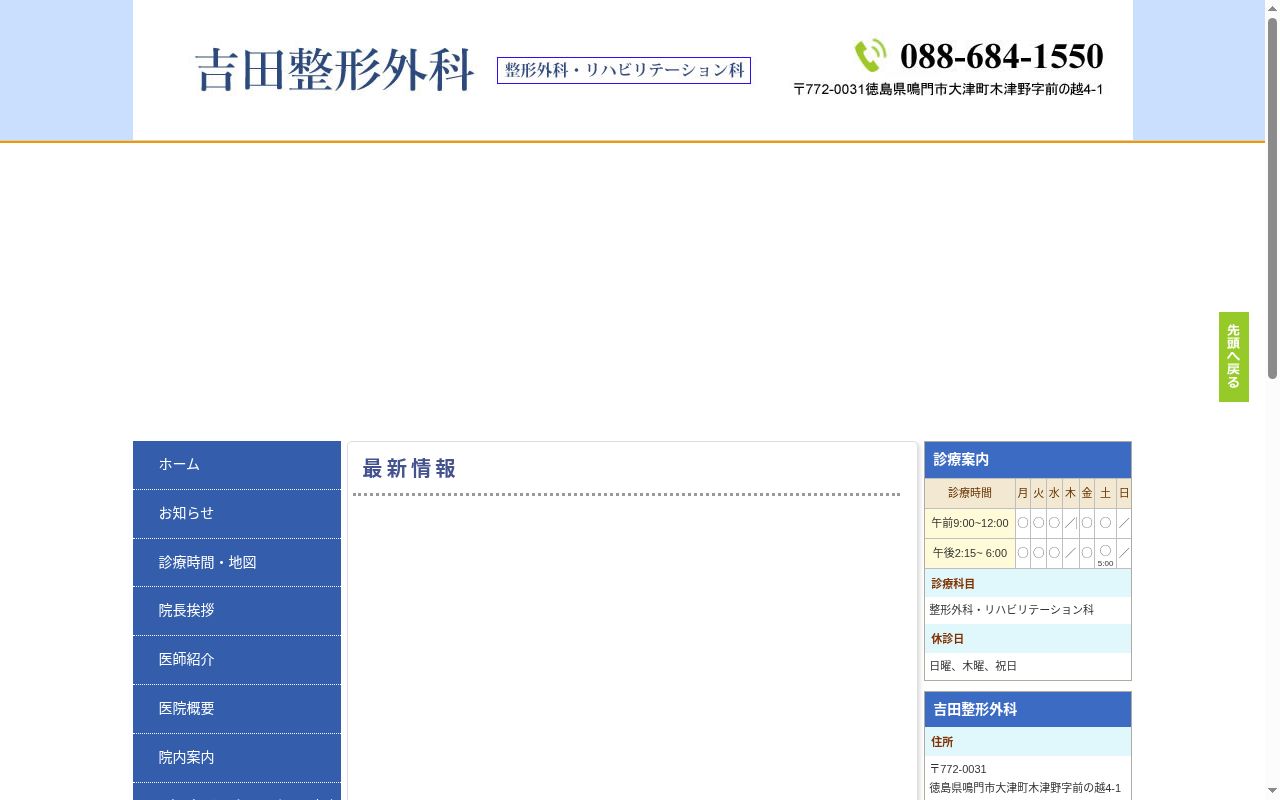Viewport: 1280px width, 800px height.
Task: Open the ホーム menu item
Action: [237, 465]
